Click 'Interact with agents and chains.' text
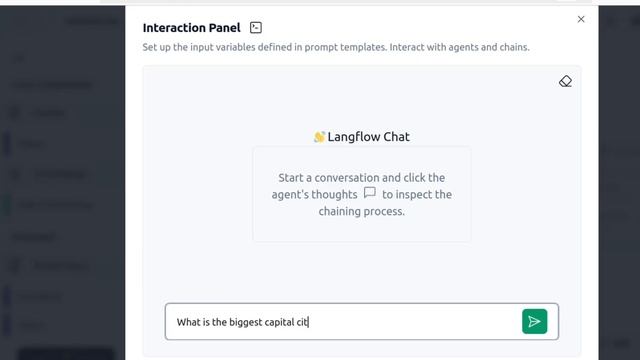Viewport: 640px width, 360px height. point(459,47)
